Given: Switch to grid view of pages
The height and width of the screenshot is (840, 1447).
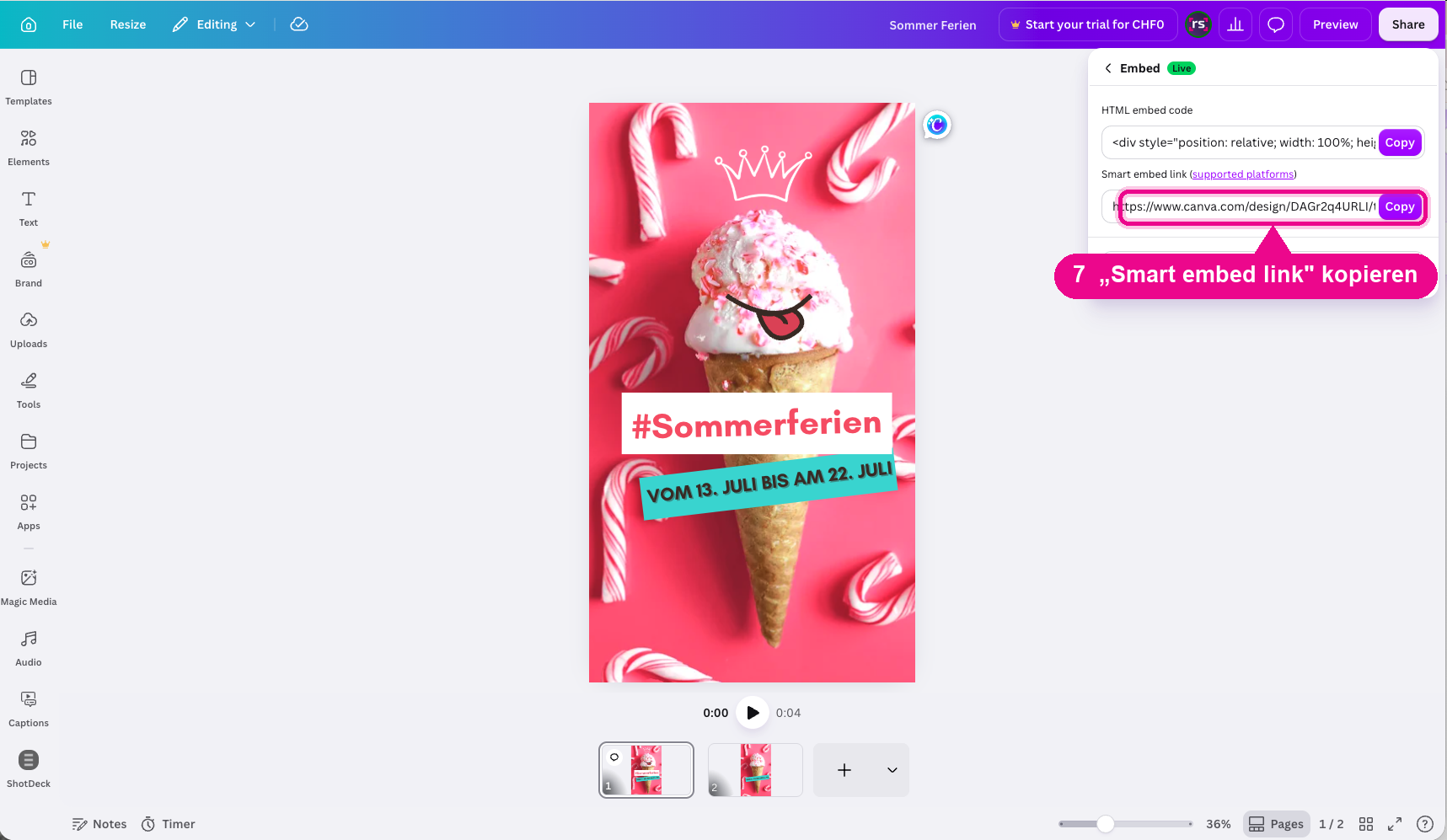Looking at the screenshot, I should pyautogui.click(x=1366, y=824).
